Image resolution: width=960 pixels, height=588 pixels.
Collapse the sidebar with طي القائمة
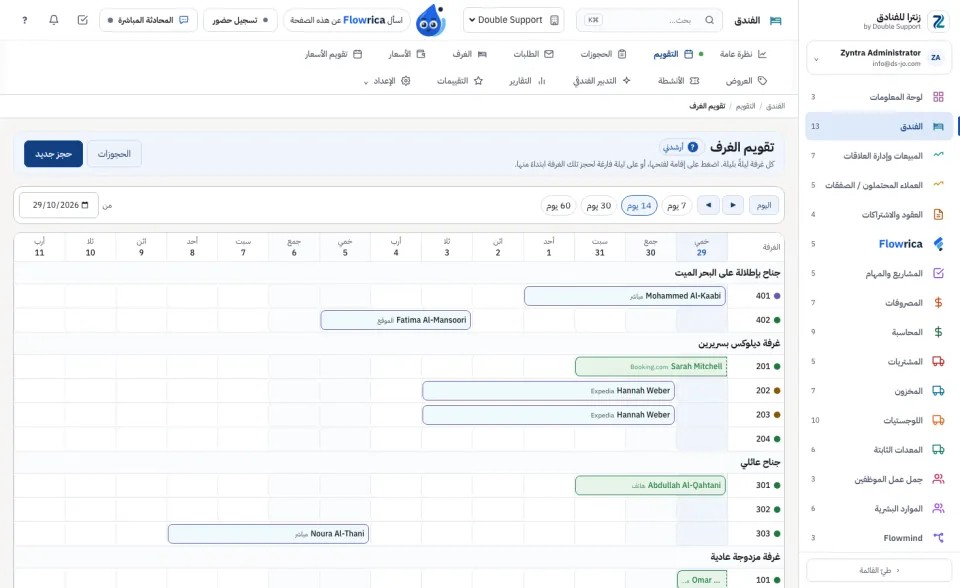tap(879, 570)
